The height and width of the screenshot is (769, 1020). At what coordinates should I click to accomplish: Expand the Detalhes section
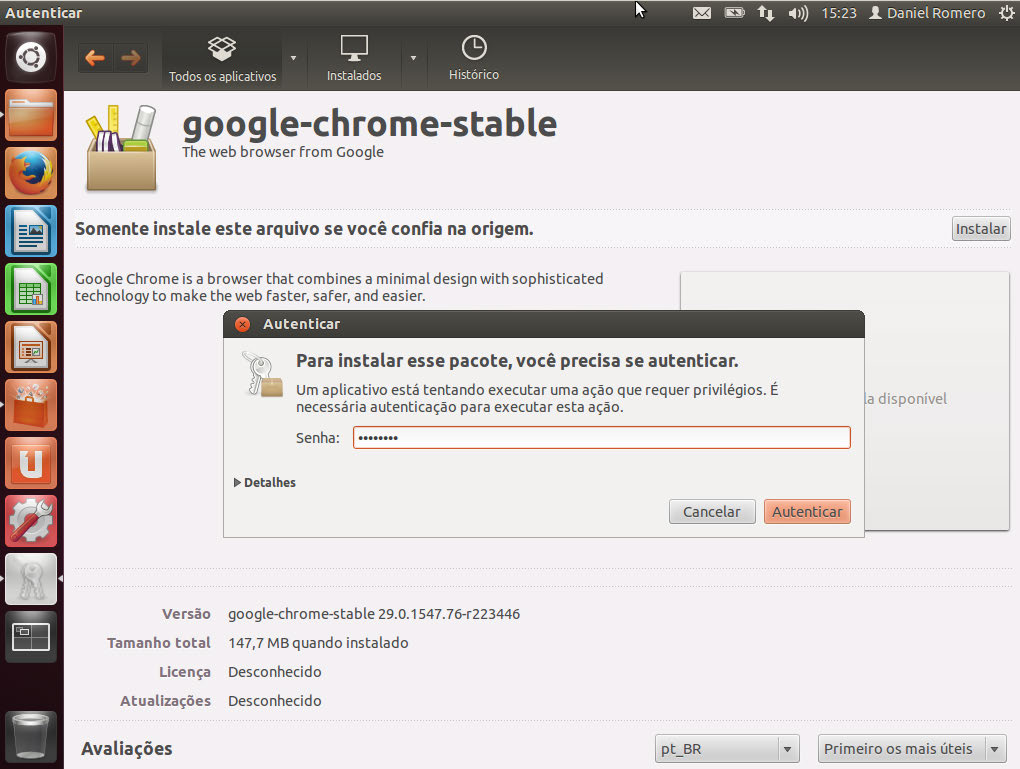pos(265,482)
